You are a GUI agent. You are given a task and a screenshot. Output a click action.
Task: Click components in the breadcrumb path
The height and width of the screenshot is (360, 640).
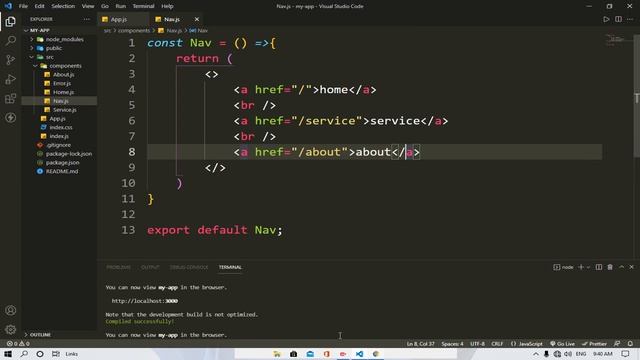coord(134,31)
